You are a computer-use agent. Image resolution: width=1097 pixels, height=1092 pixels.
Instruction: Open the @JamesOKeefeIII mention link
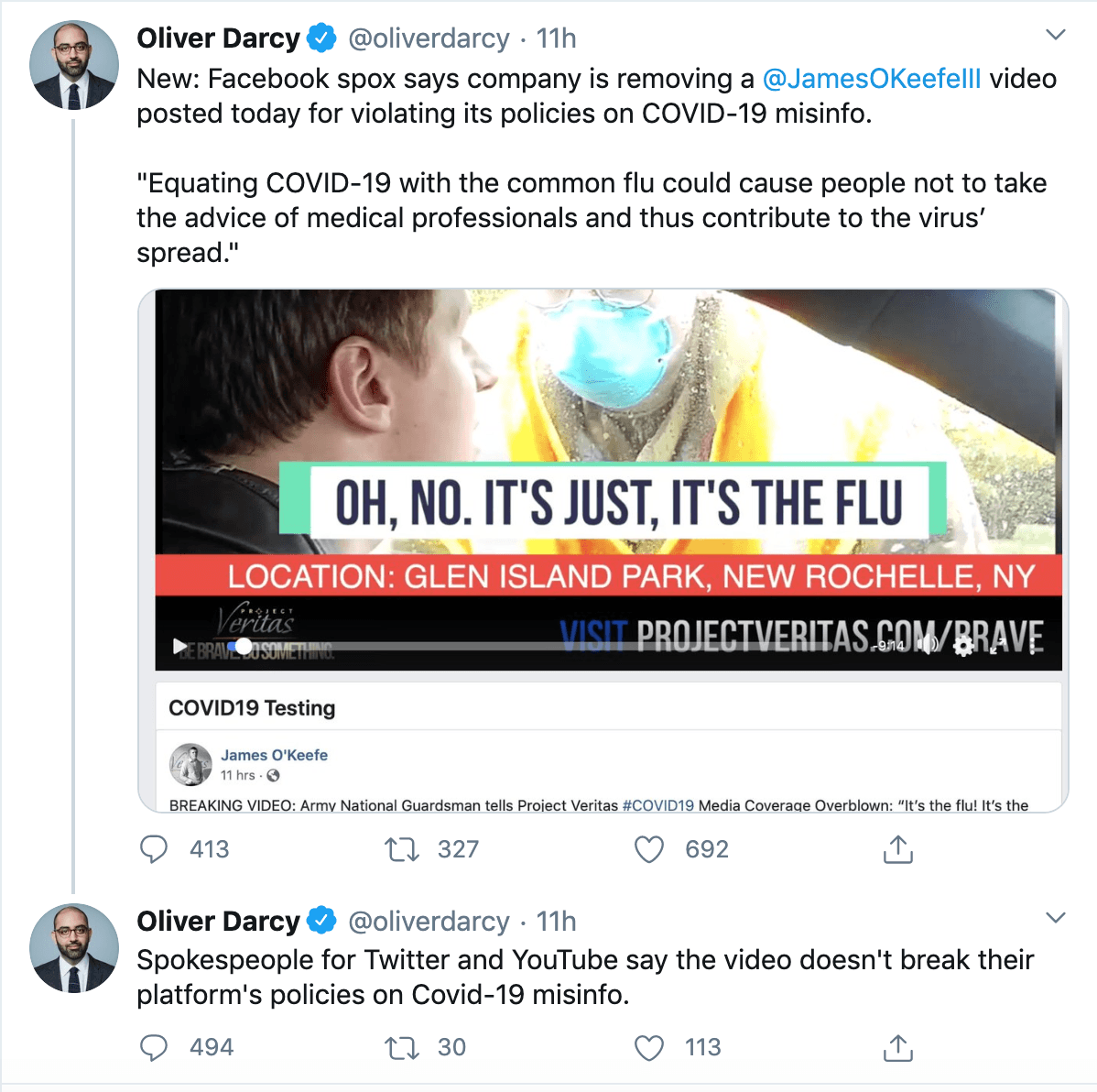click(x=874, y=79)
